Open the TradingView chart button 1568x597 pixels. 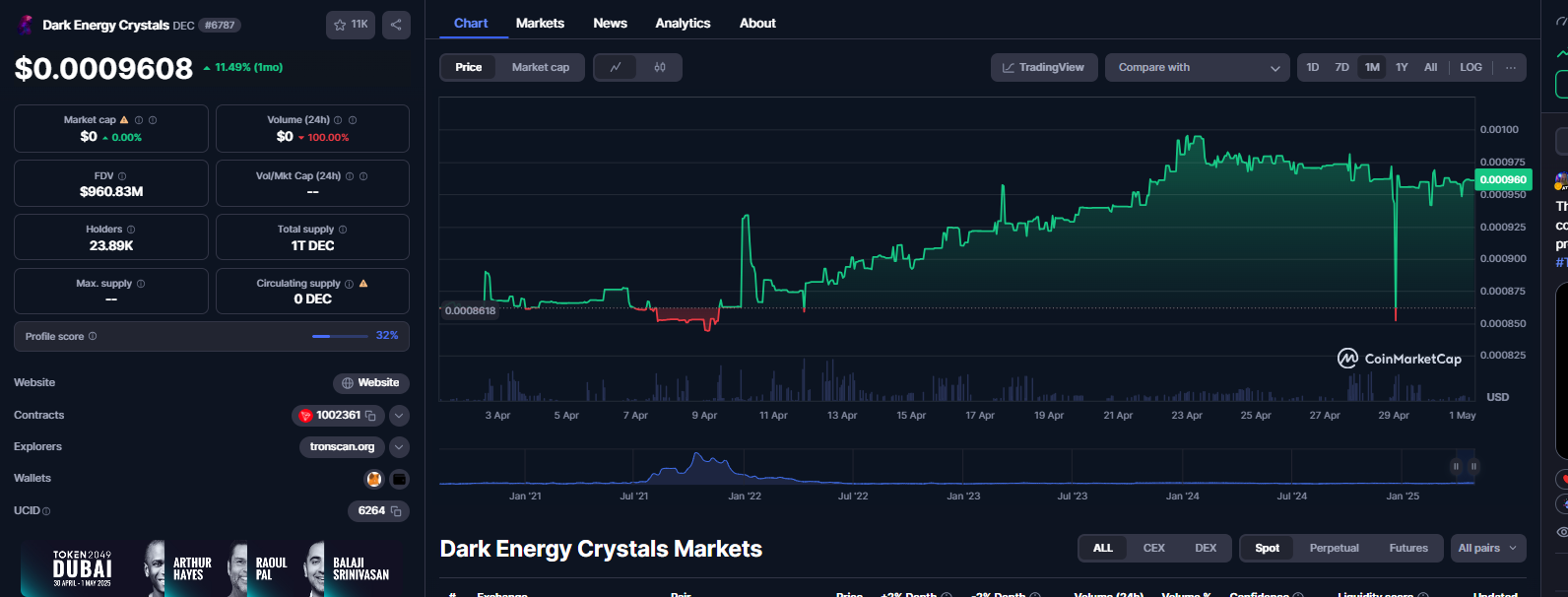pyautogui.click(x=1044, y=67)
